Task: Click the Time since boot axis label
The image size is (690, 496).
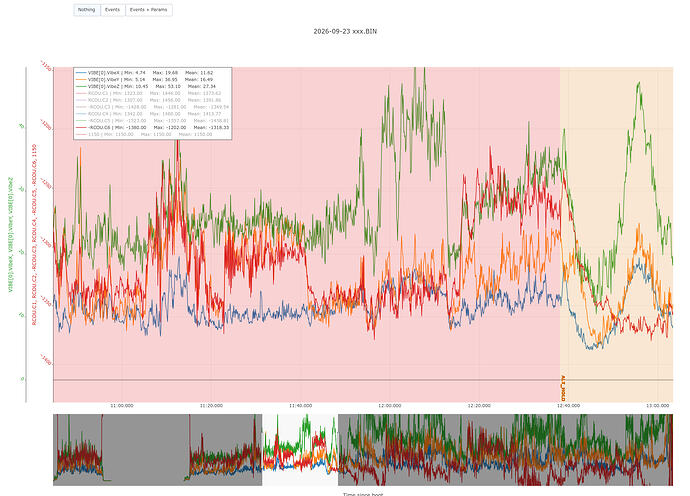Action: [363, 494]
